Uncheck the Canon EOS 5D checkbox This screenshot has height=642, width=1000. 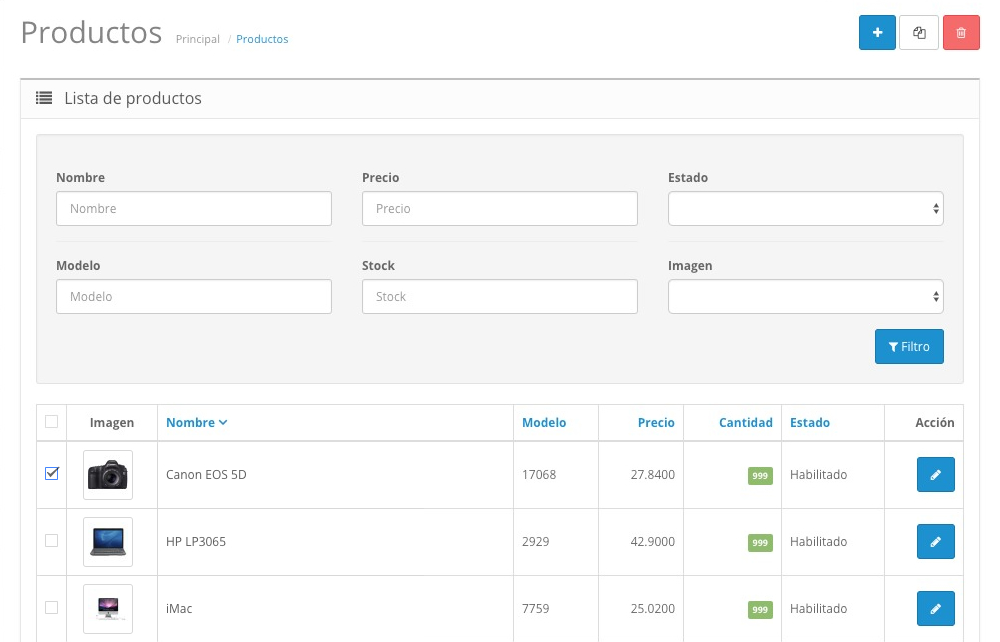pos(52,474)
